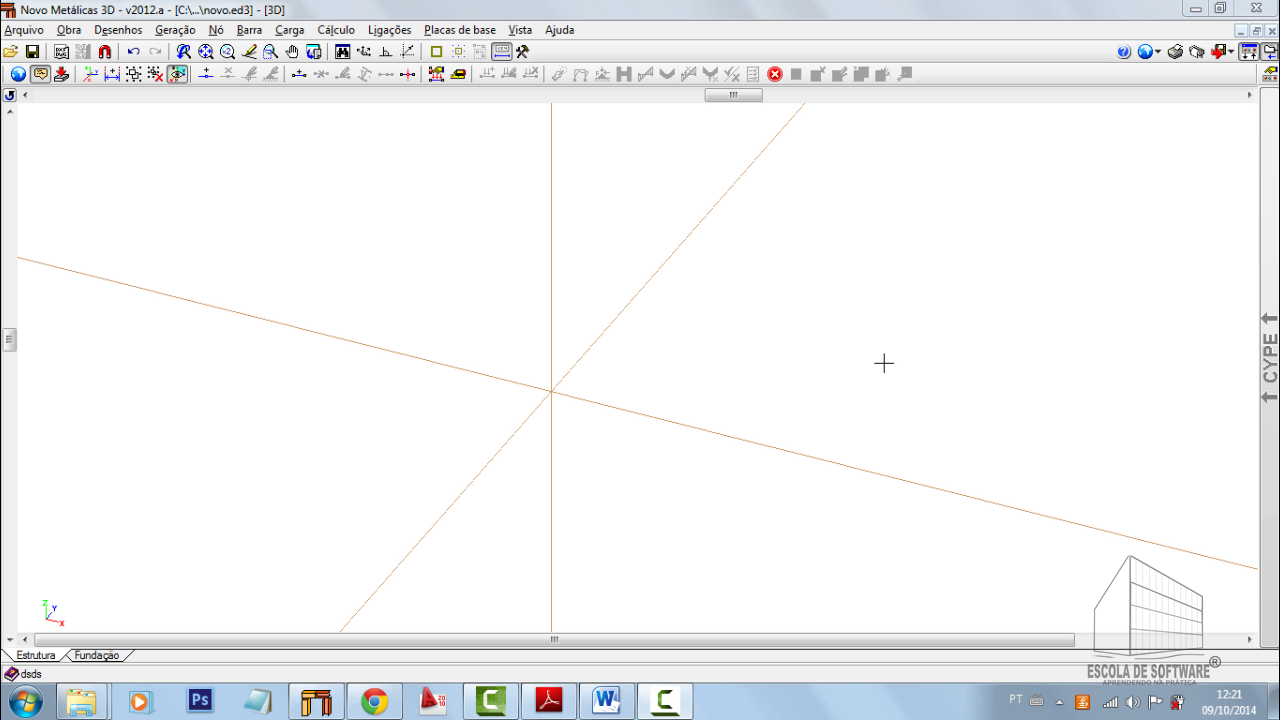Switch to the Fundação tab
The width and height of the screenshot is (1280, 720).
tap(97, 656)
